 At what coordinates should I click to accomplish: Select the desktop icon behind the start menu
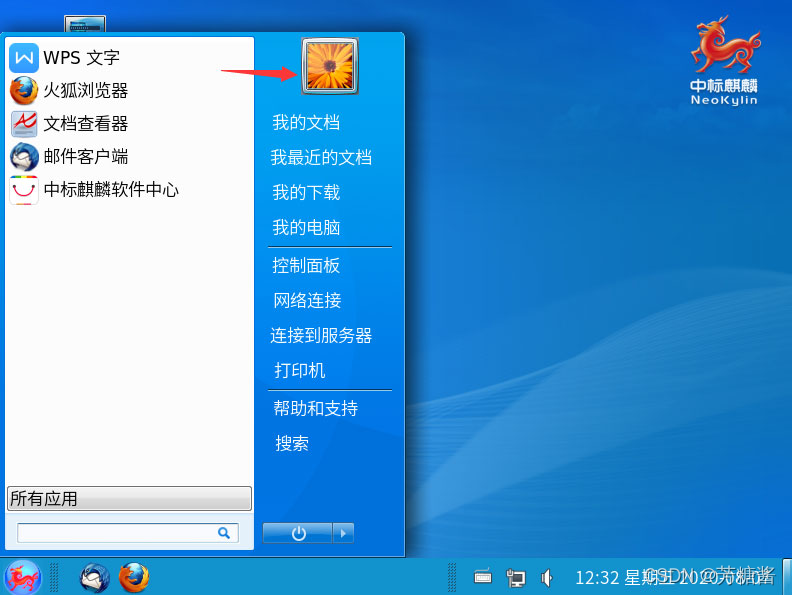coord(85,24)
